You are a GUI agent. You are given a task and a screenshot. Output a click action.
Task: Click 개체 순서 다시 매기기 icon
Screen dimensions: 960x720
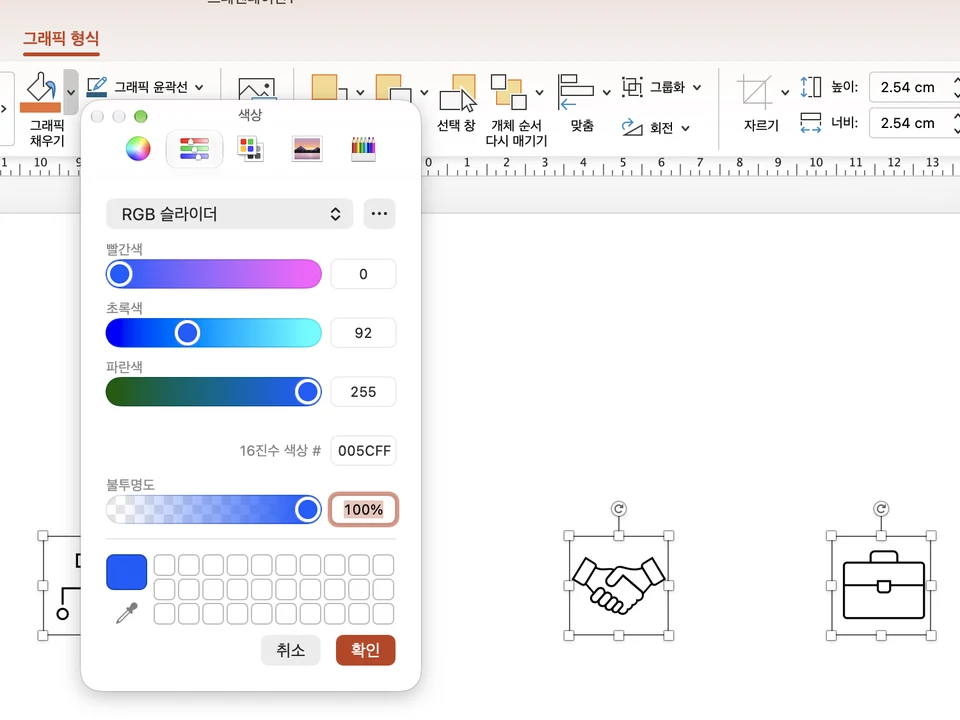(509, 91)
